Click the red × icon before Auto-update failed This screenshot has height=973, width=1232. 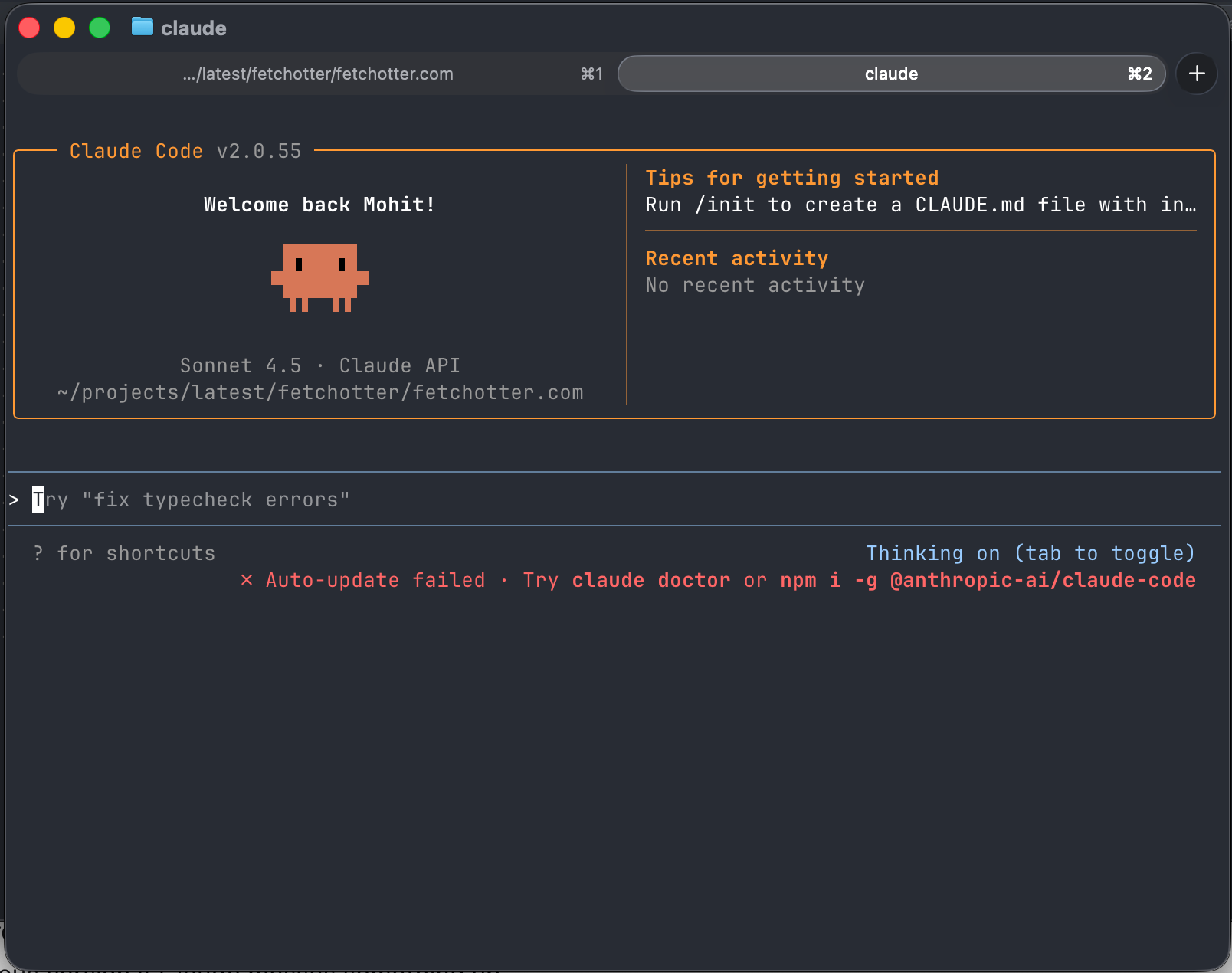246,580
